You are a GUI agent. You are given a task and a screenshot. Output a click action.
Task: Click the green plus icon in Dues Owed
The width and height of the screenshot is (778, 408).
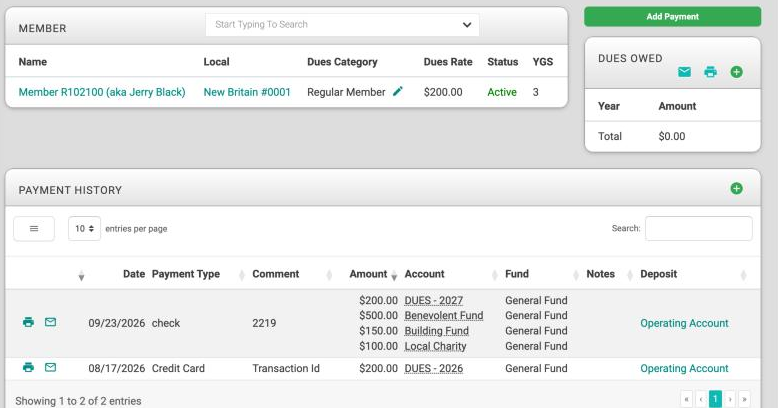736,72
